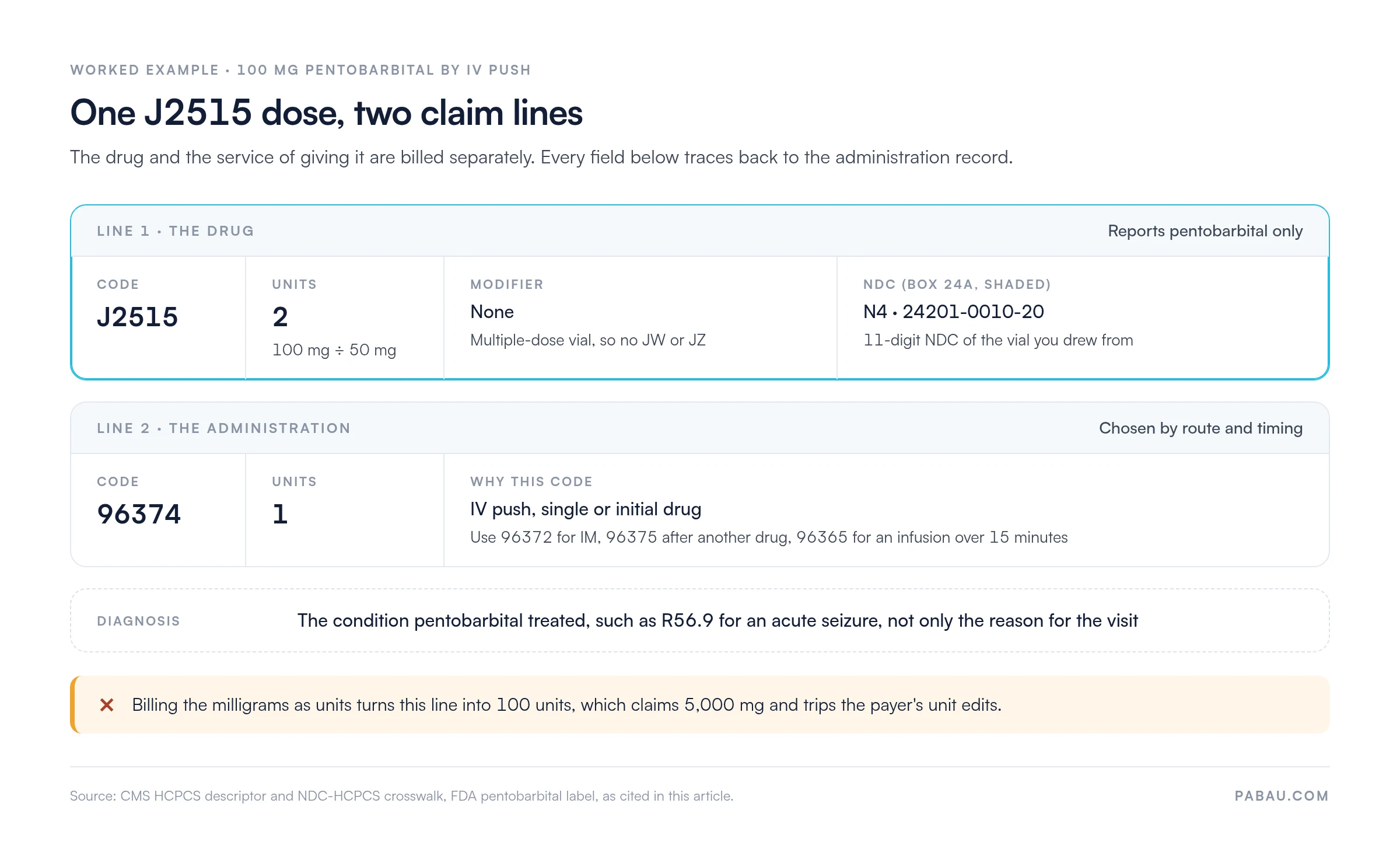1400x852 pixels.
Task: Click the DIAGNOSIS label
Action: point(138,621)
